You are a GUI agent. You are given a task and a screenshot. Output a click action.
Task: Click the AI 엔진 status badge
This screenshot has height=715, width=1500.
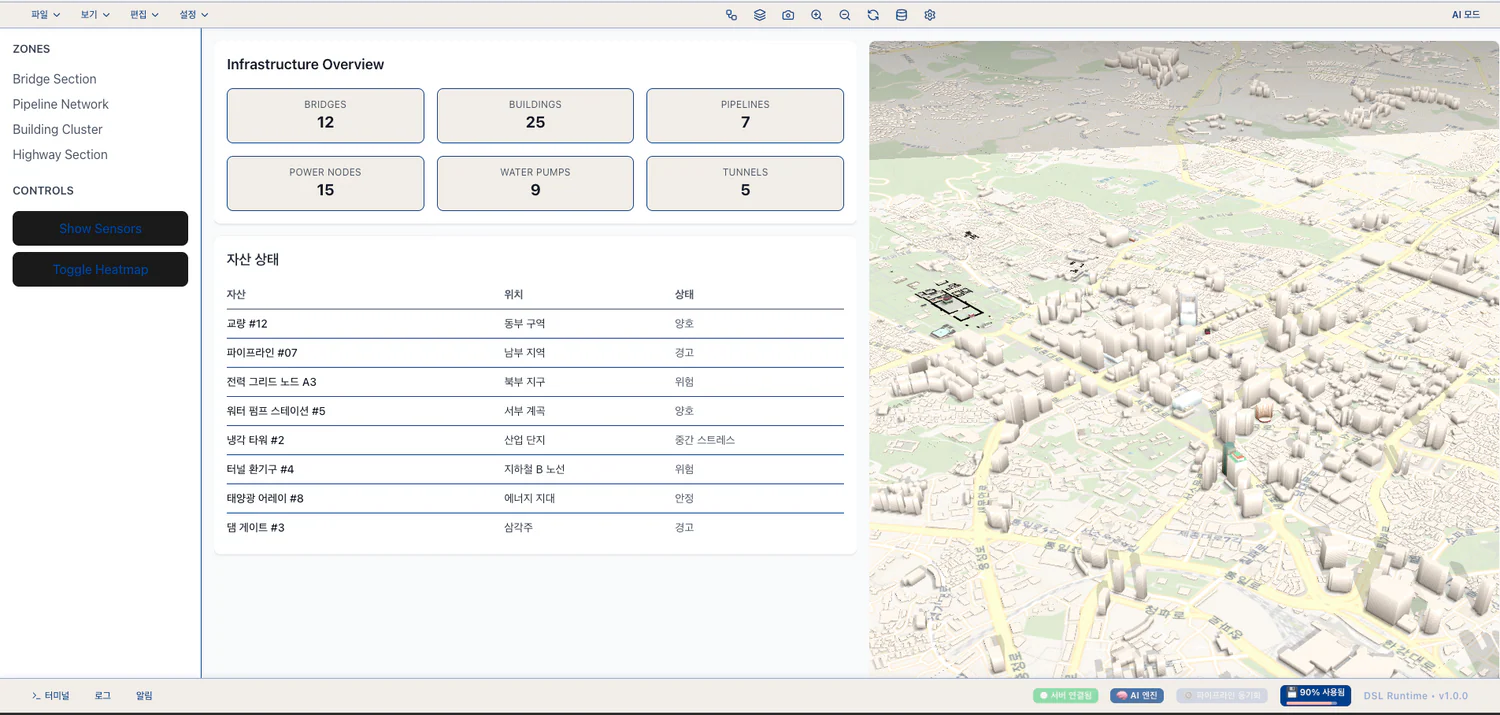tap(1136, 695)
